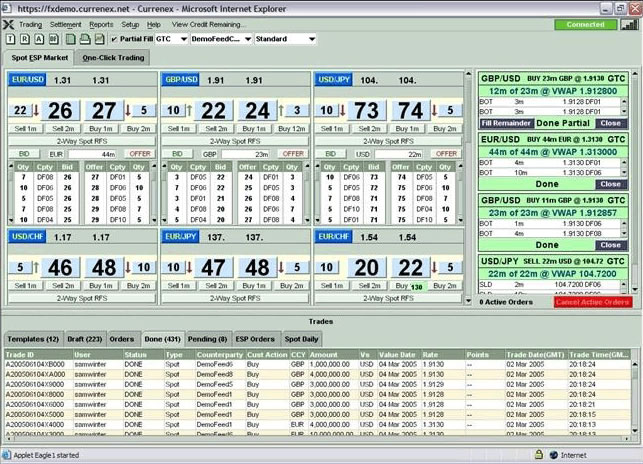Screen dimensions: 643x464
Task: Switch to the Spot Daily tab
Action: [x=301, y=339]
